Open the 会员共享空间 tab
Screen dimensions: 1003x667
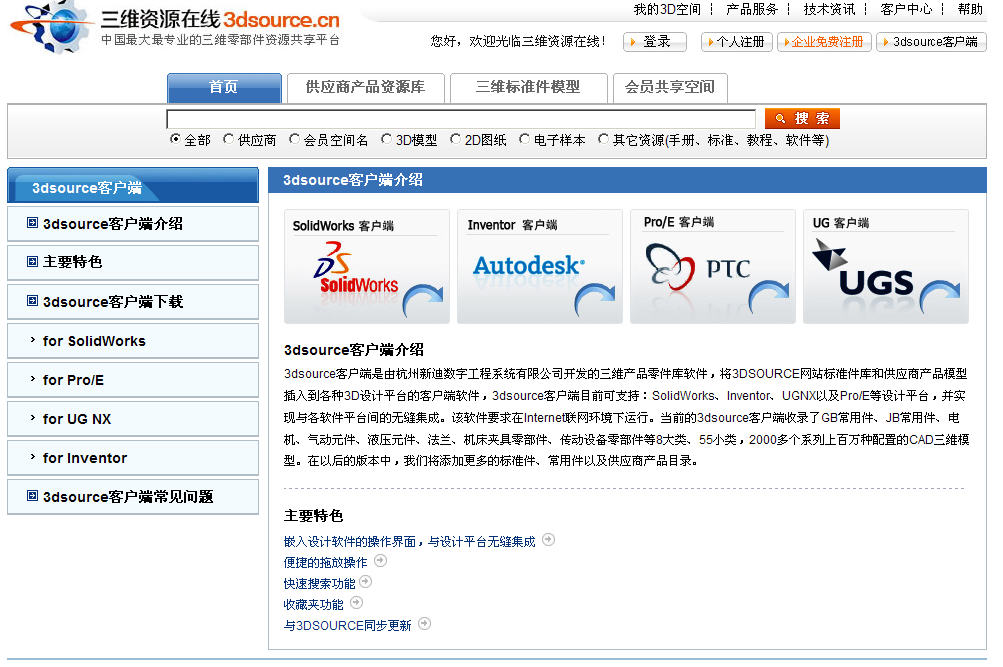670,88
